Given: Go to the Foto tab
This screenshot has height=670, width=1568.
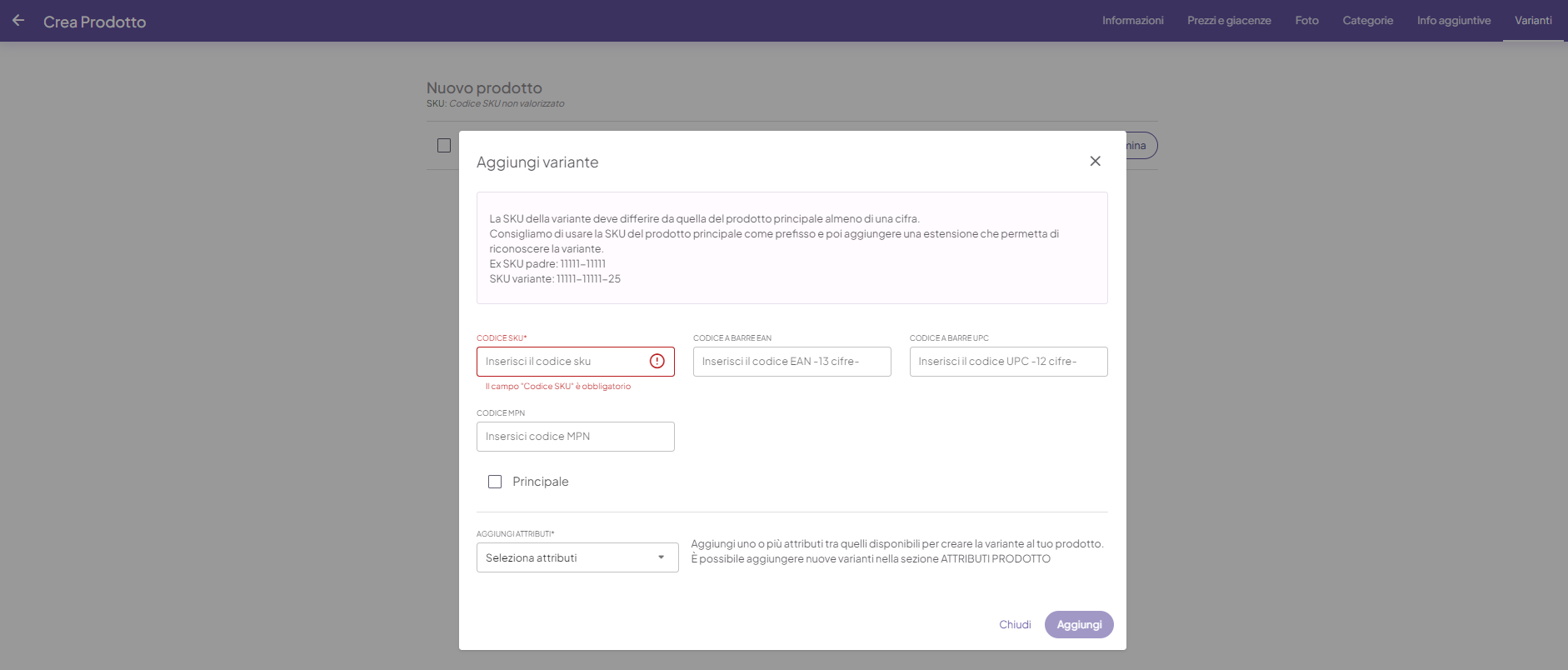Looking at the screenshot, I should click(x=1306, y=21).
